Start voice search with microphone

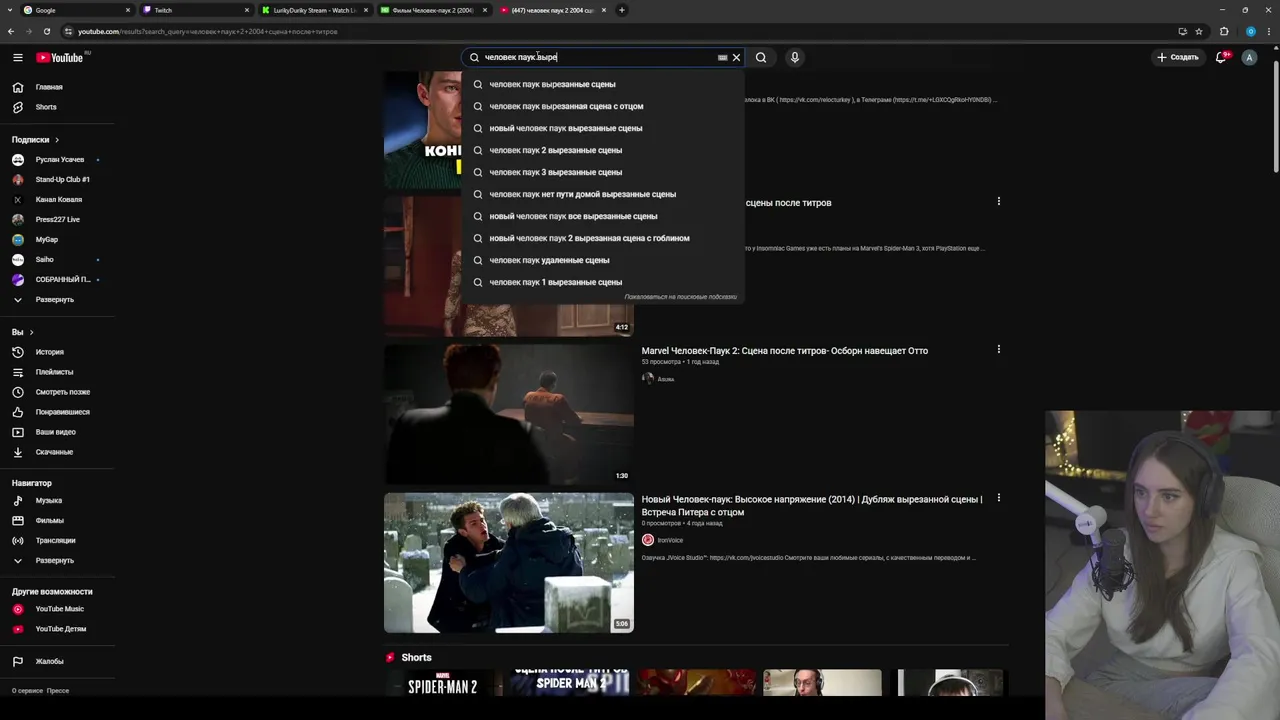click(x=795, y=57)
